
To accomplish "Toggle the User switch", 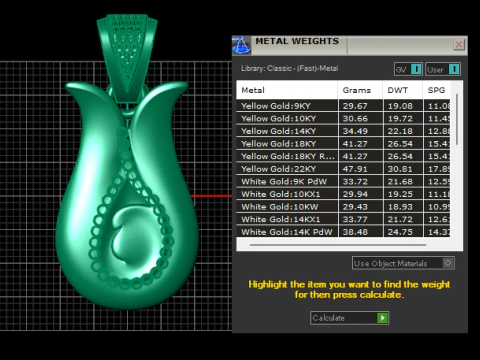I will pyautogui.click(x=443, y=69).
